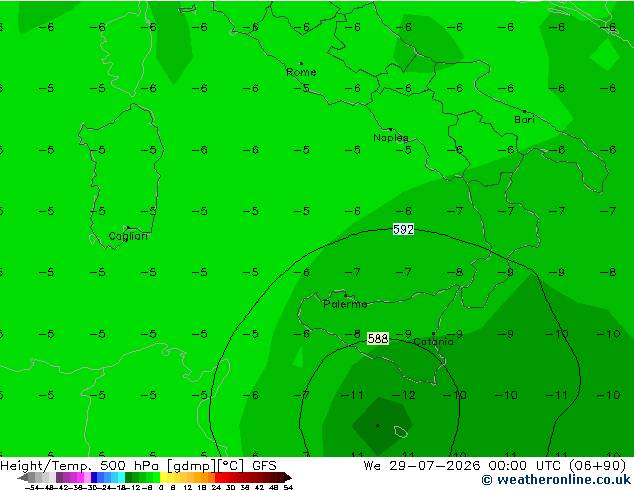This screenshot has height=490, width=634.
Task: Click the Cagliari city label
Action: [x=128, y=236]
